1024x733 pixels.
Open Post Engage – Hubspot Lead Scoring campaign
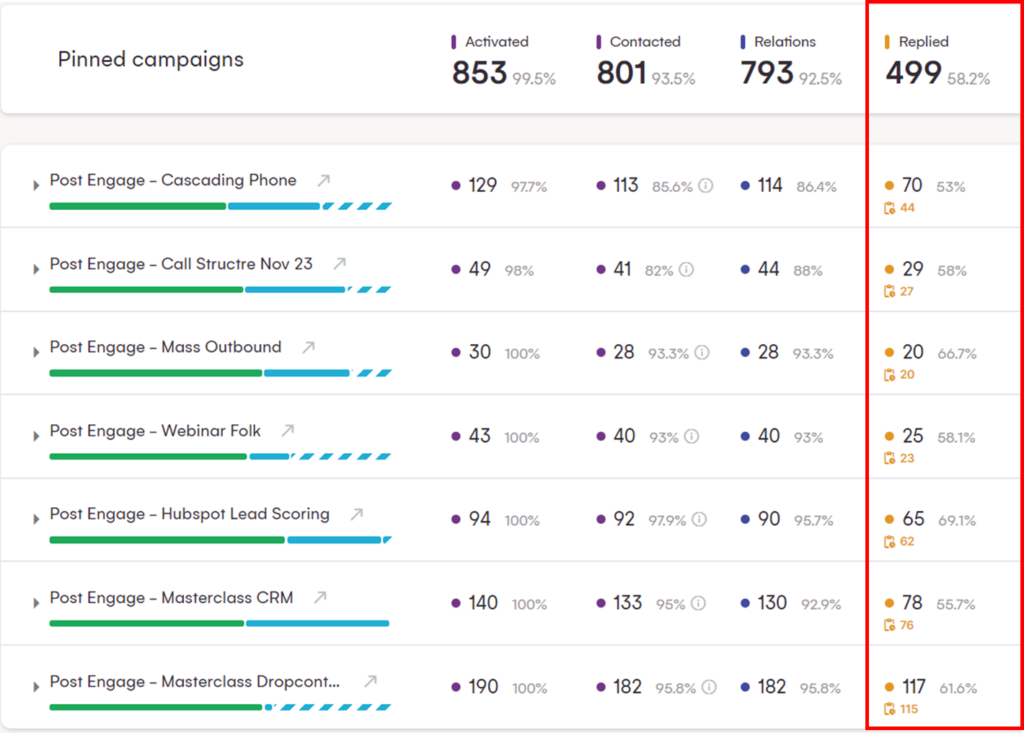point(189,514)
